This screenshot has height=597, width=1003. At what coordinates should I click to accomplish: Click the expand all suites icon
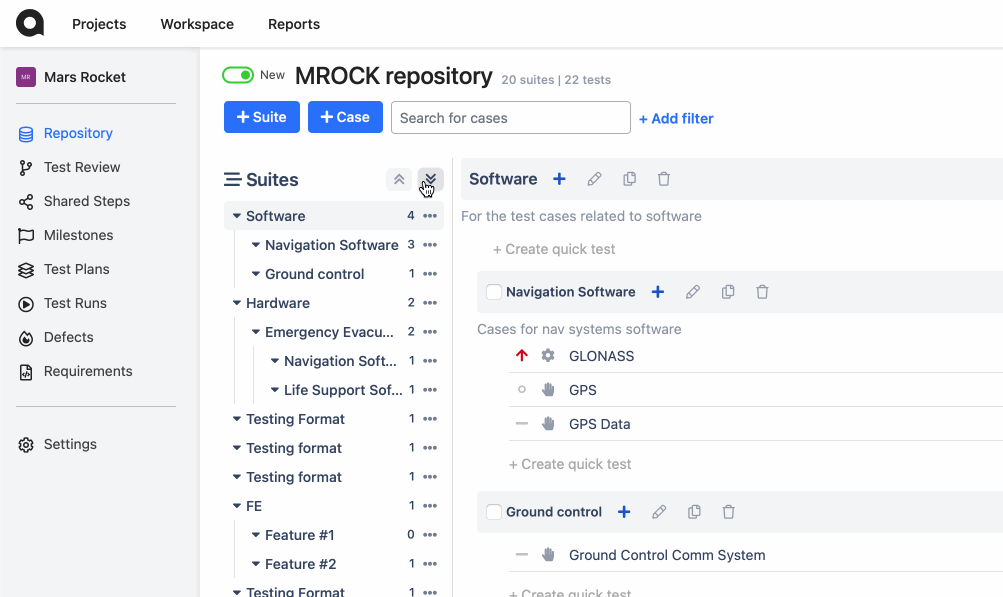coord(430,179)
